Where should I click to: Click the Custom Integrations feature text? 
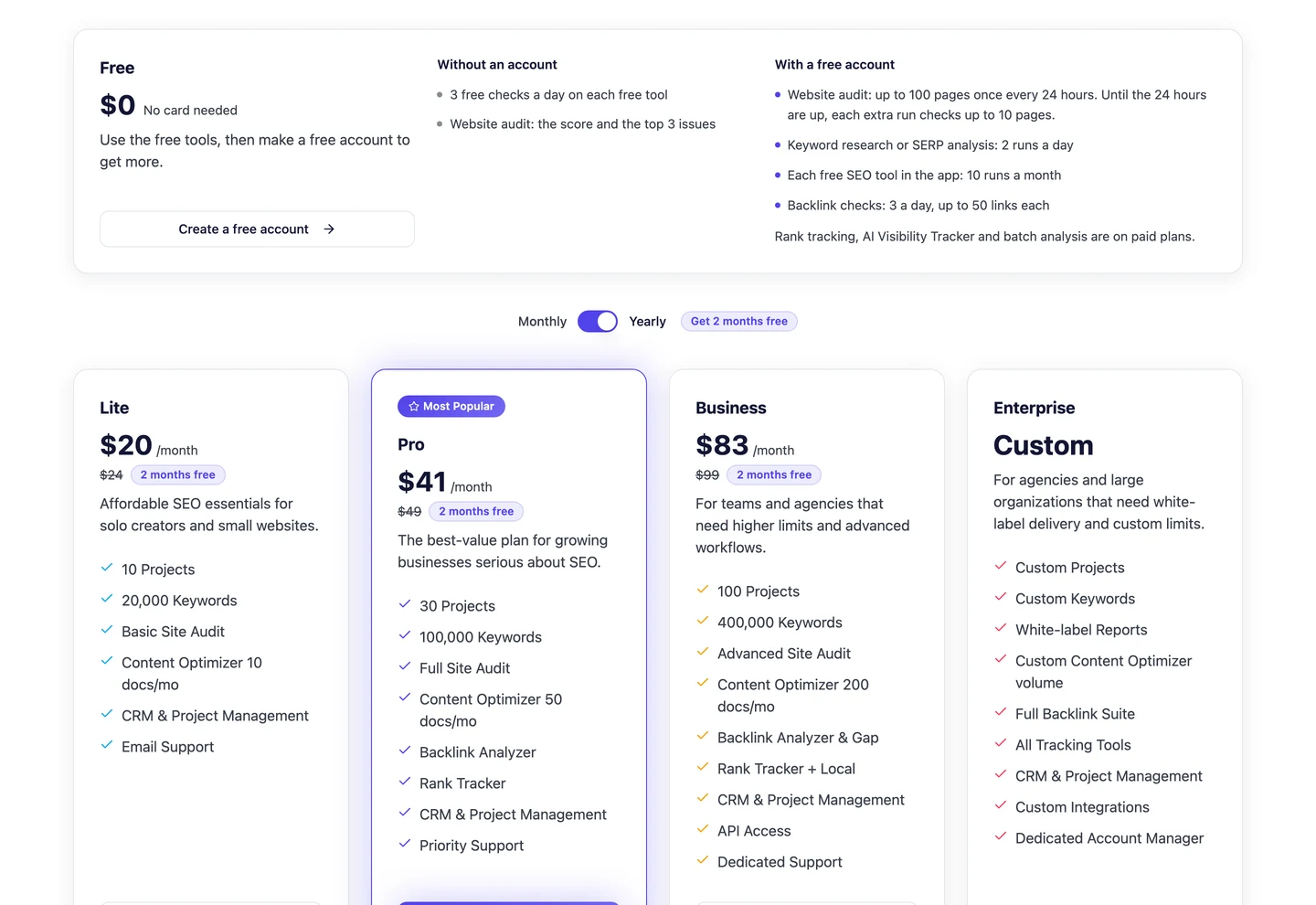click(x=1082, y=807)
